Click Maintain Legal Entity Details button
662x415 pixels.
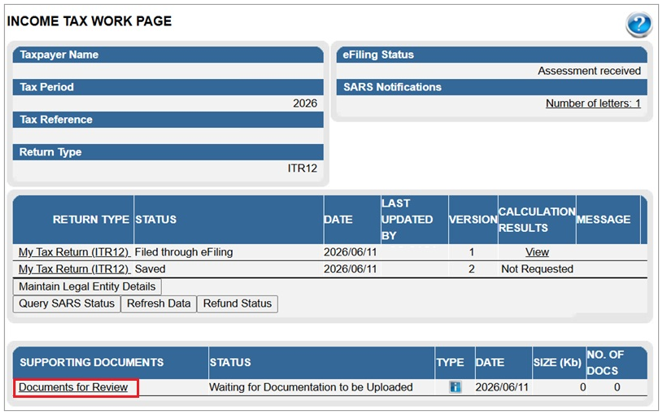(87, 287)
